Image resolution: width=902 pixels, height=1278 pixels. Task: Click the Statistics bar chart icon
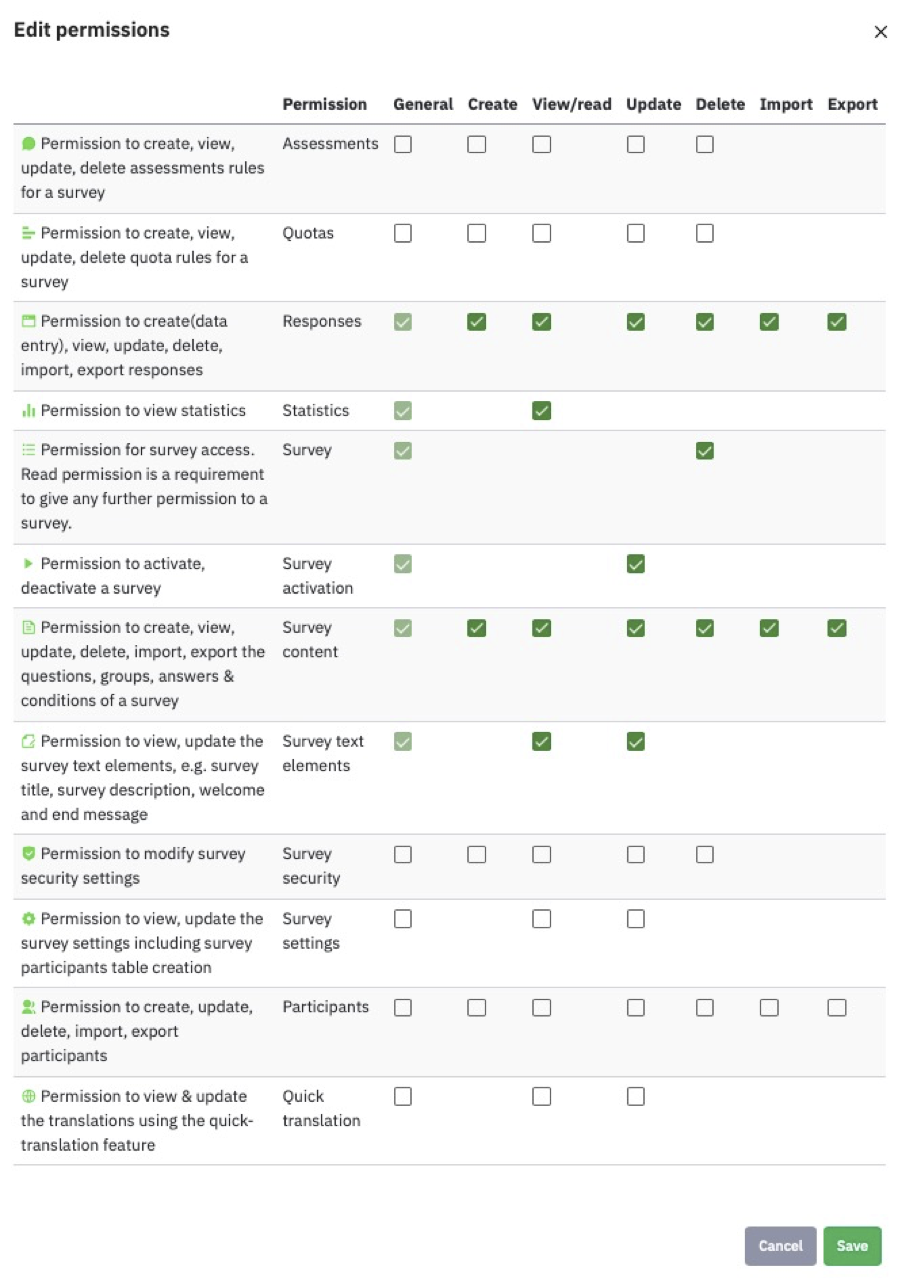pyautogui.click(x=29, y=411)
